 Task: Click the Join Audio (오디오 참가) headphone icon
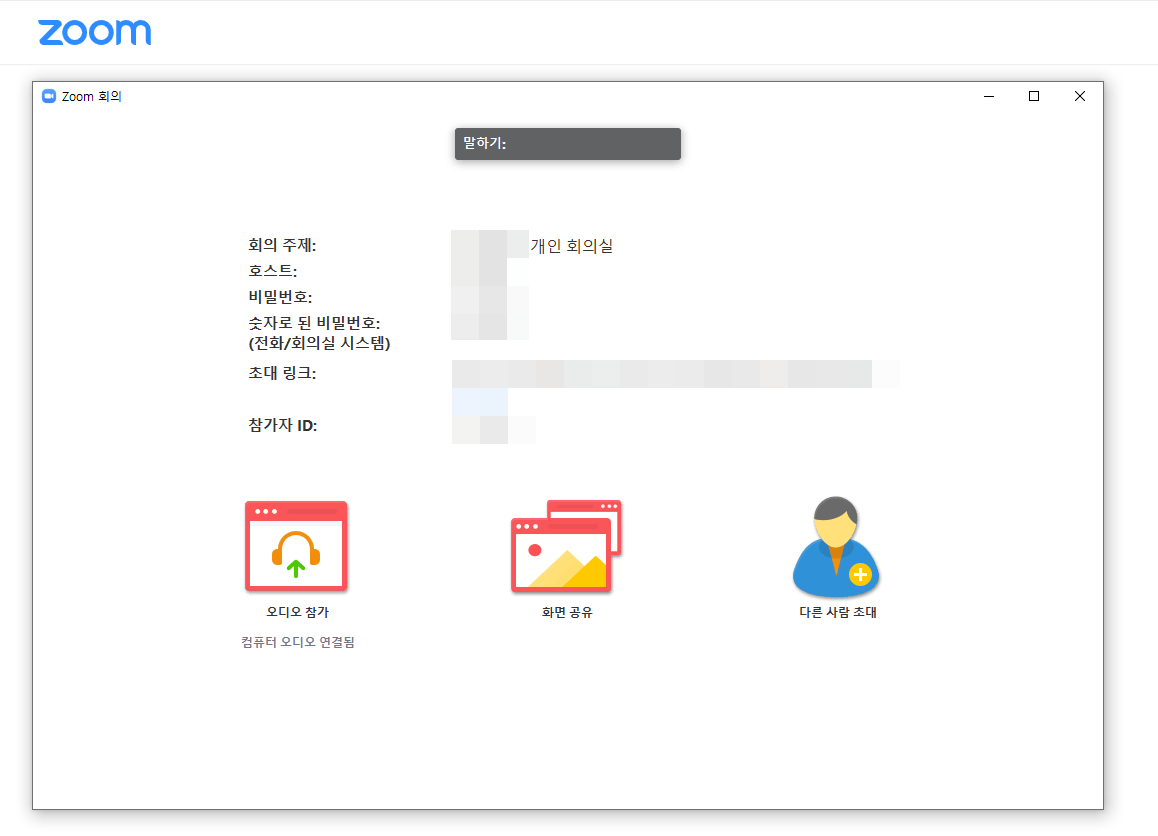296,547
